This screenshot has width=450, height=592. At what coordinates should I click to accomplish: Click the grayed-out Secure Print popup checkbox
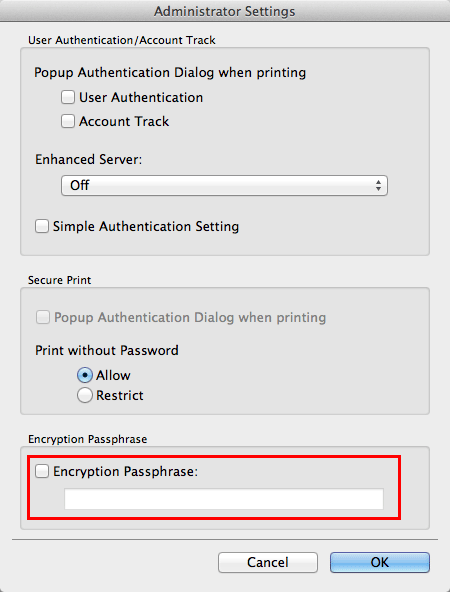pos(43,317)
